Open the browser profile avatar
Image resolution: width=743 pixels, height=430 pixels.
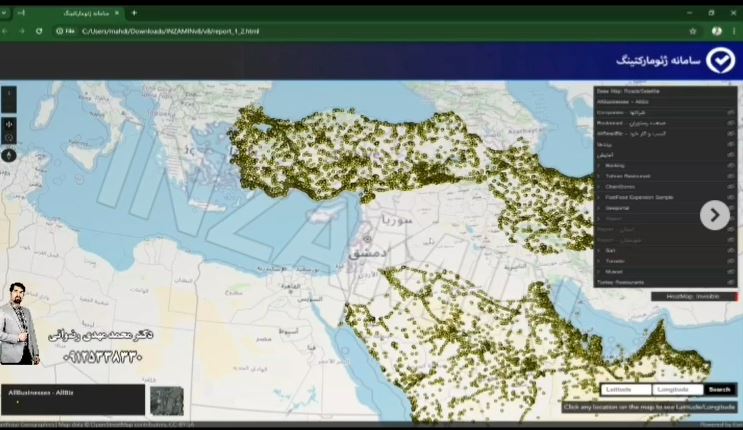[x=716, y=31]
